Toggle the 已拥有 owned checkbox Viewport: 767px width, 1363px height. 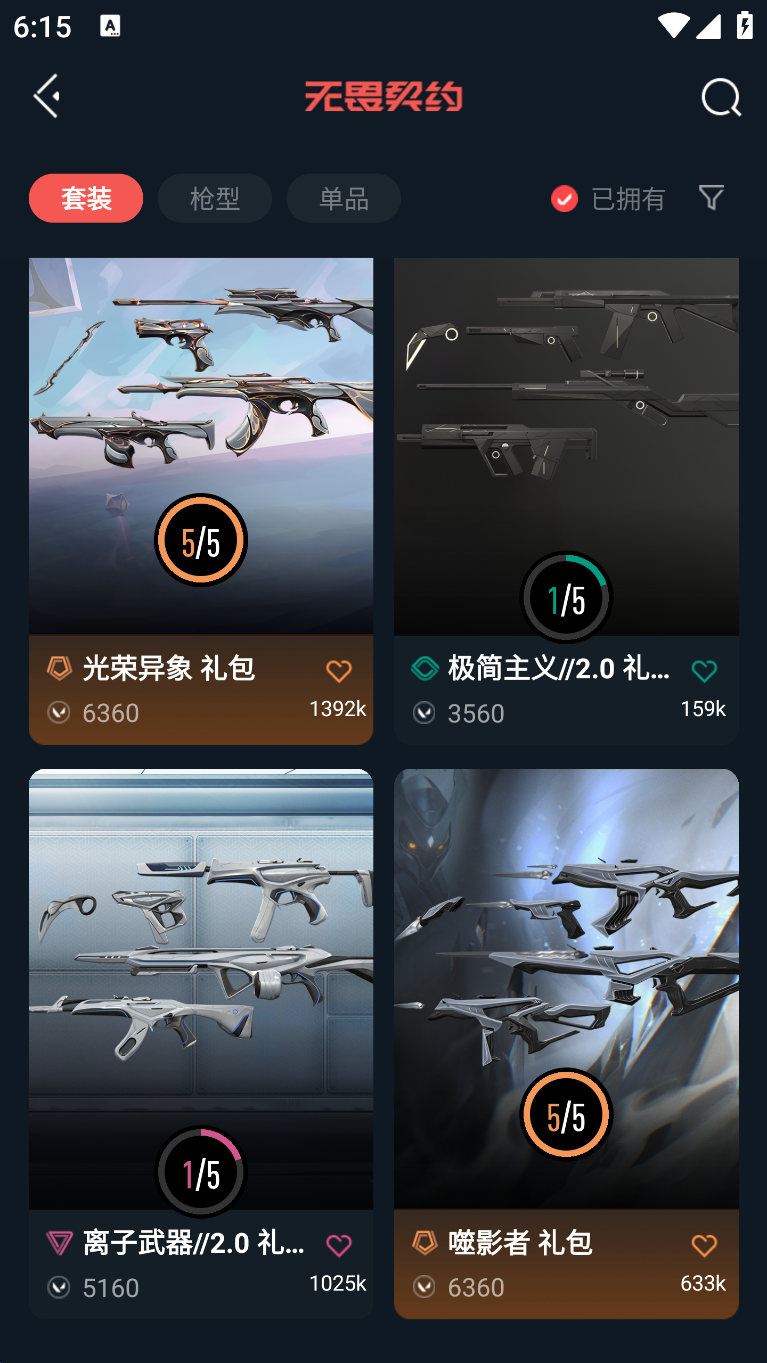pos(564,199)
